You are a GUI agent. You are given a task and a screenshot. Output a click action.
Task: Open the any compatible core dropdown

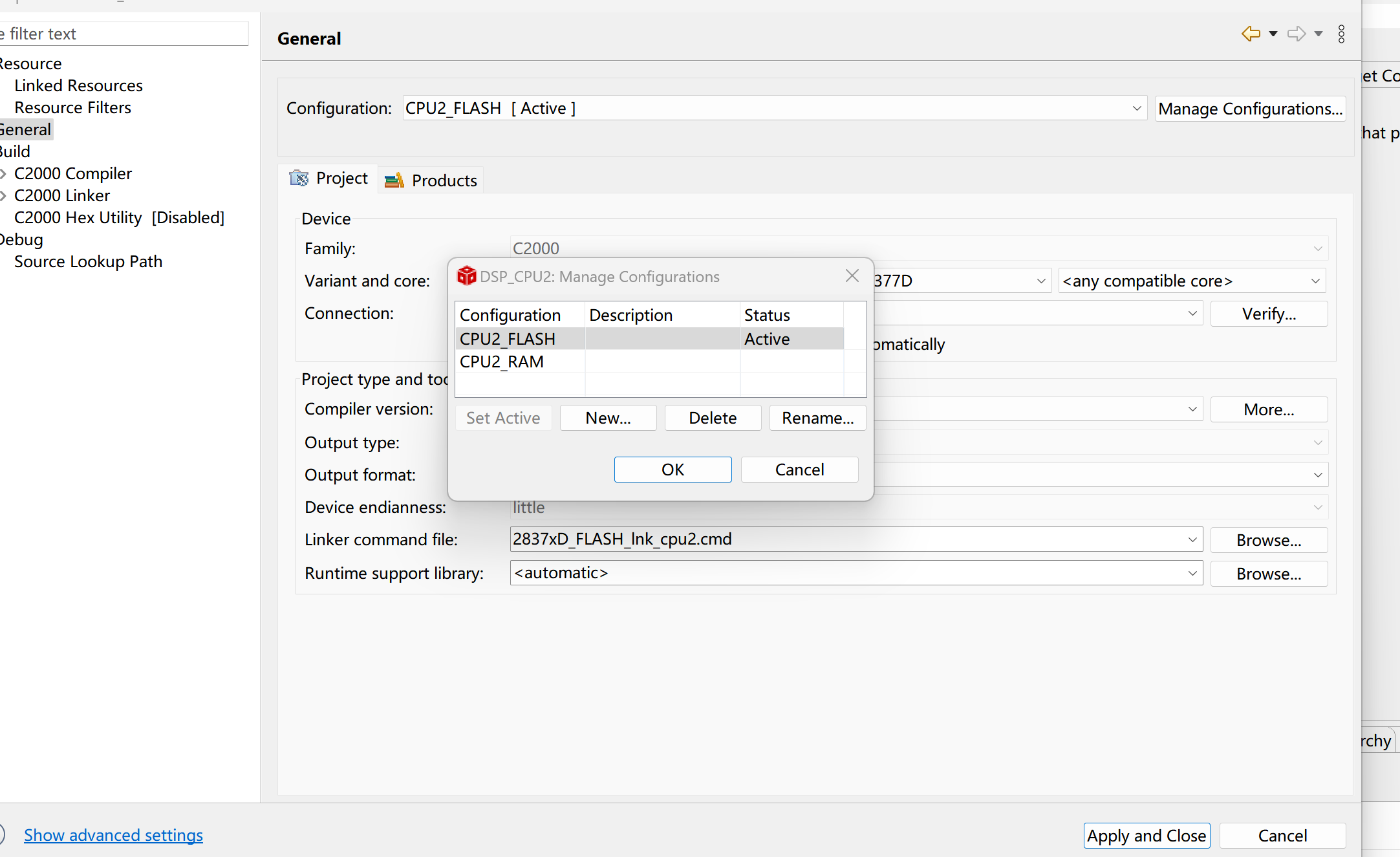pyautogui.click(x=1315, y=281)
